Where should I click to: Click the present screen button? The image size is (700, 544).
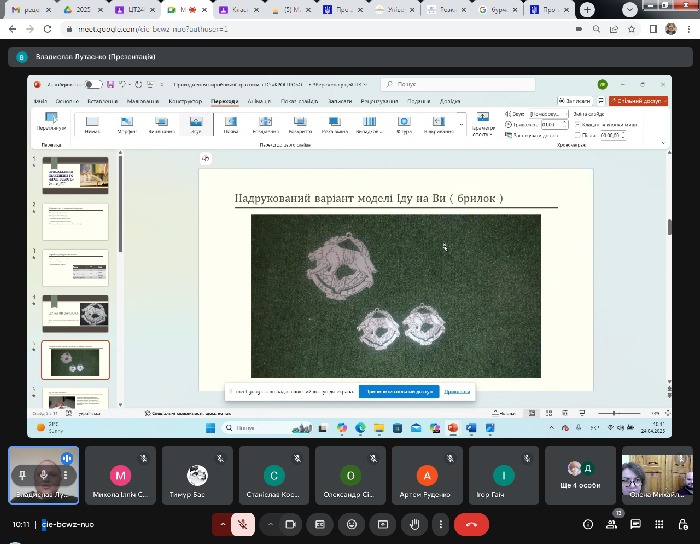382,524
